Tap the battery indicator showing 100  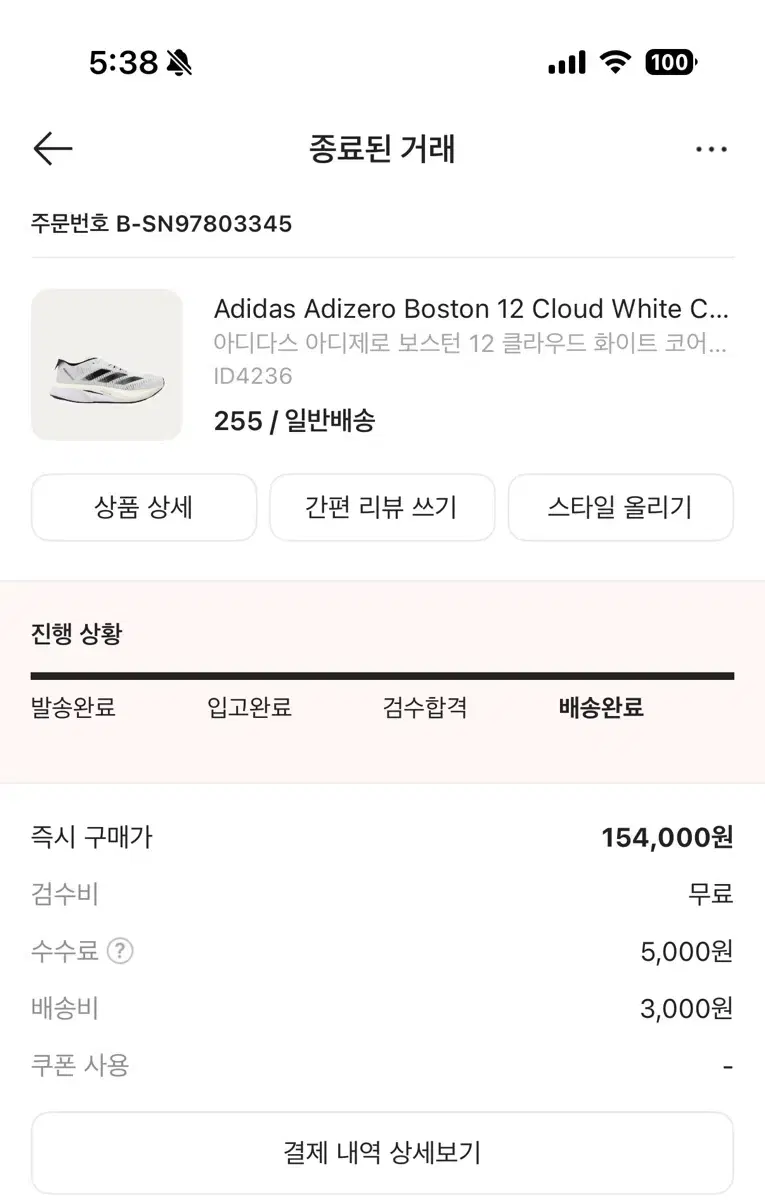[x=670, y=63]
